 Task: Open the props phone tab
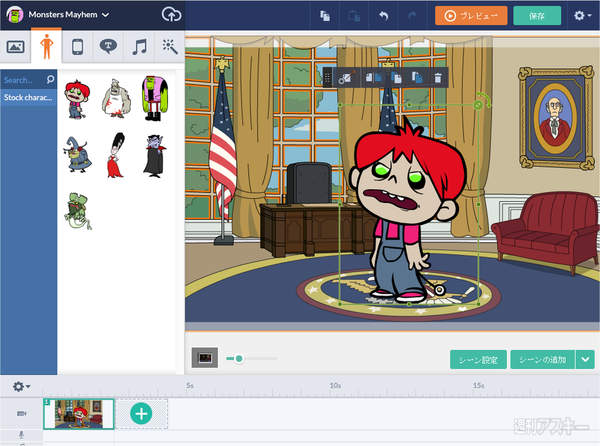click(x=77, y=47)
